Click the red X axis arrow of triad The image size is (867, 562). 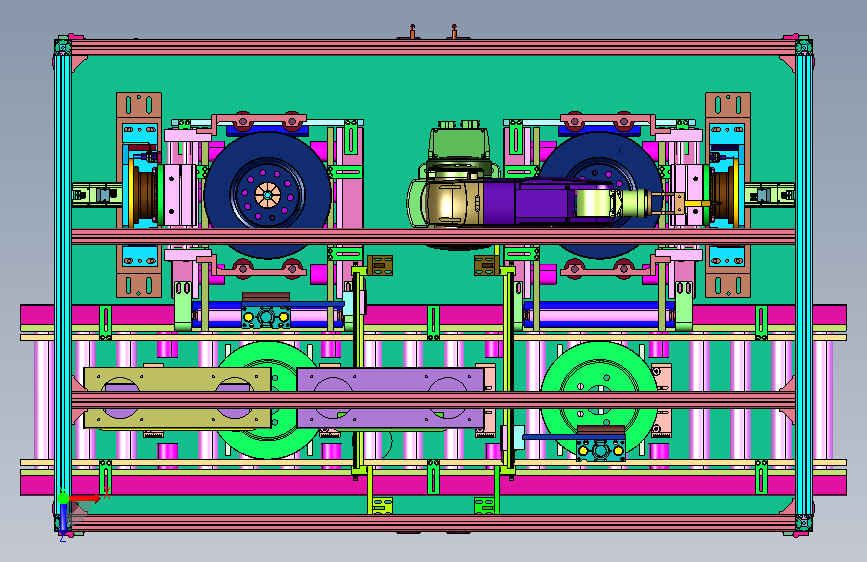tap(87, 498)
